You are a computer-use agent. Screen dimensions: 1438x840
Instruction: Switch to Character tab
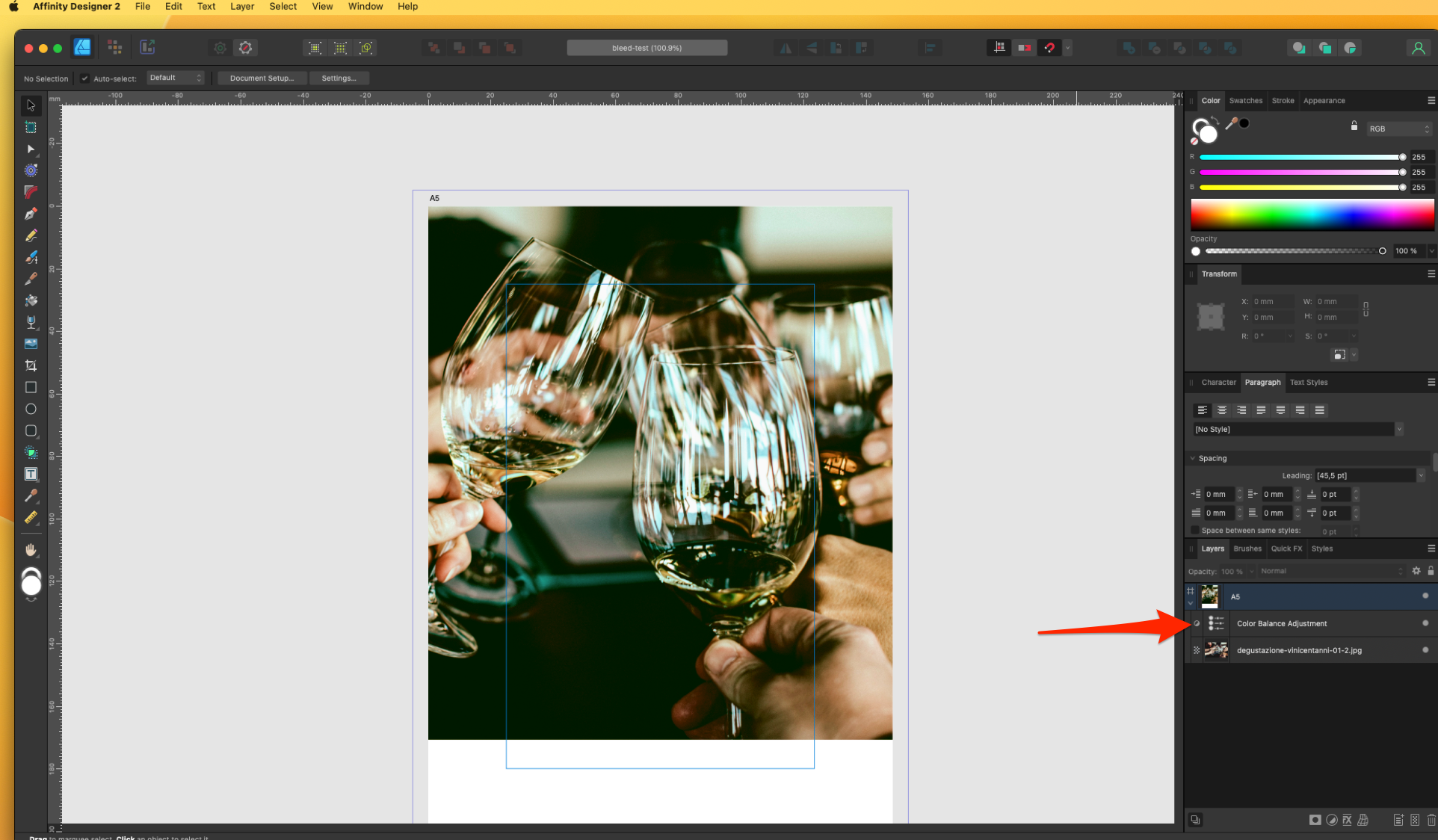[x=1218, y=382]
